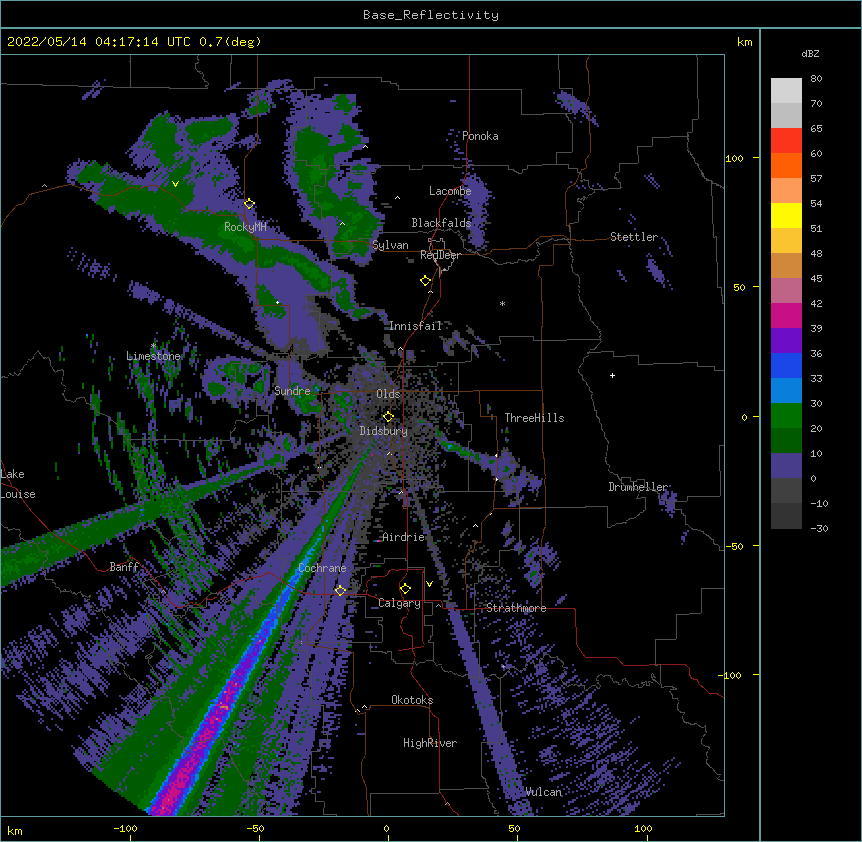
Task: Click the Vulcan label
Action: click(543, 792)
